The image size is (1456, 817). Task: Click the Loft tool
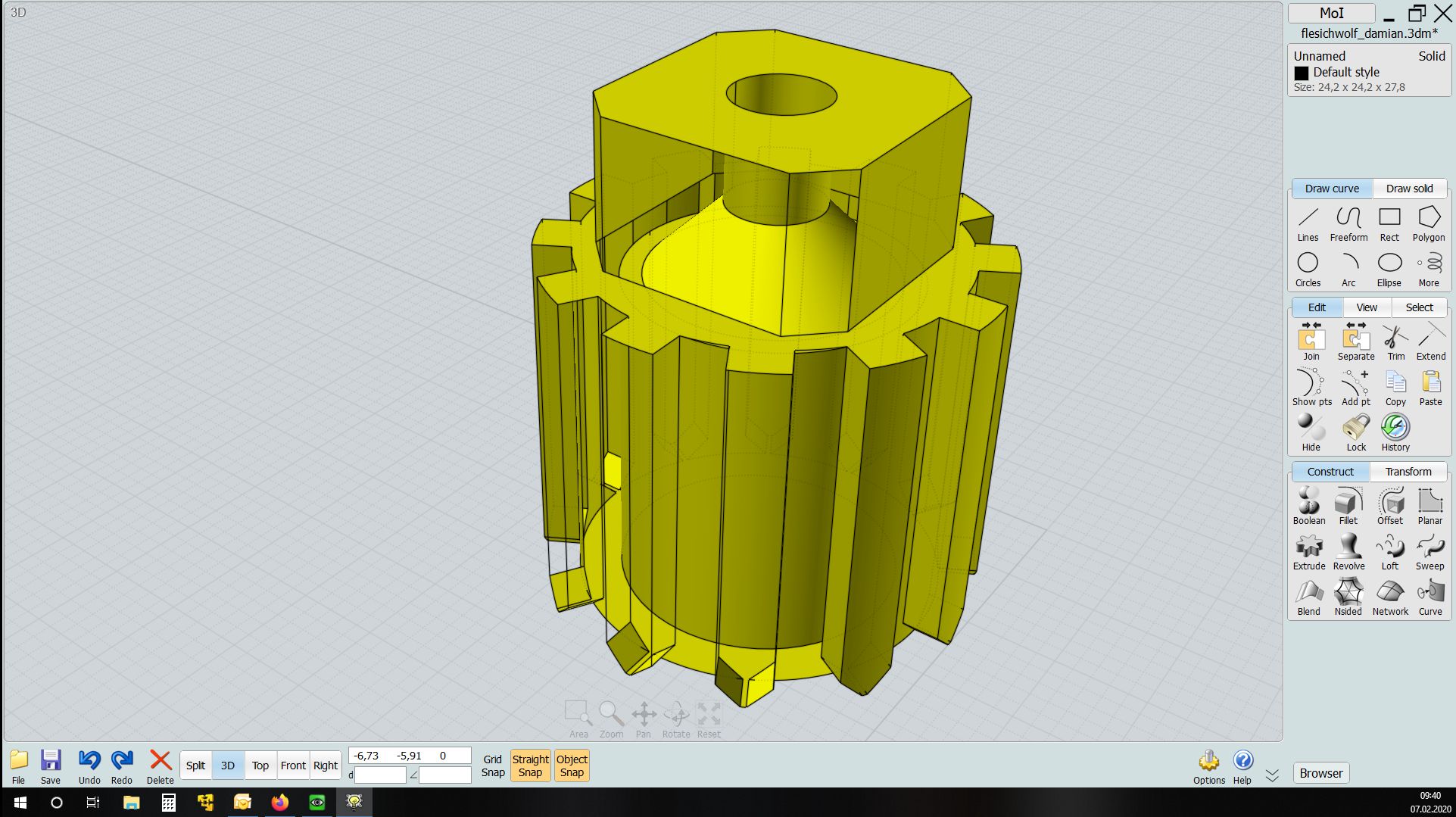point(1390,552)
